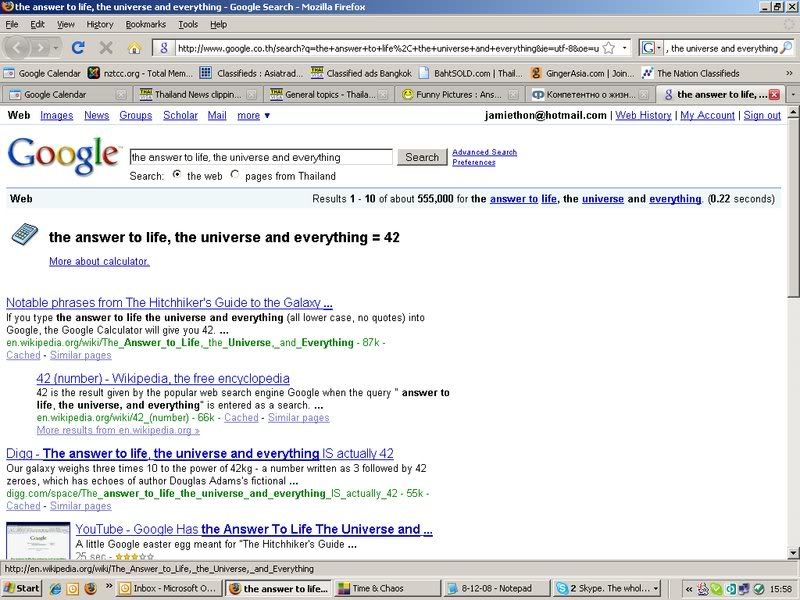The width and height of the screenshot is (800, 600).
Task: Open GingerAsia.com bookmark
Action: [x=582, y=73]
